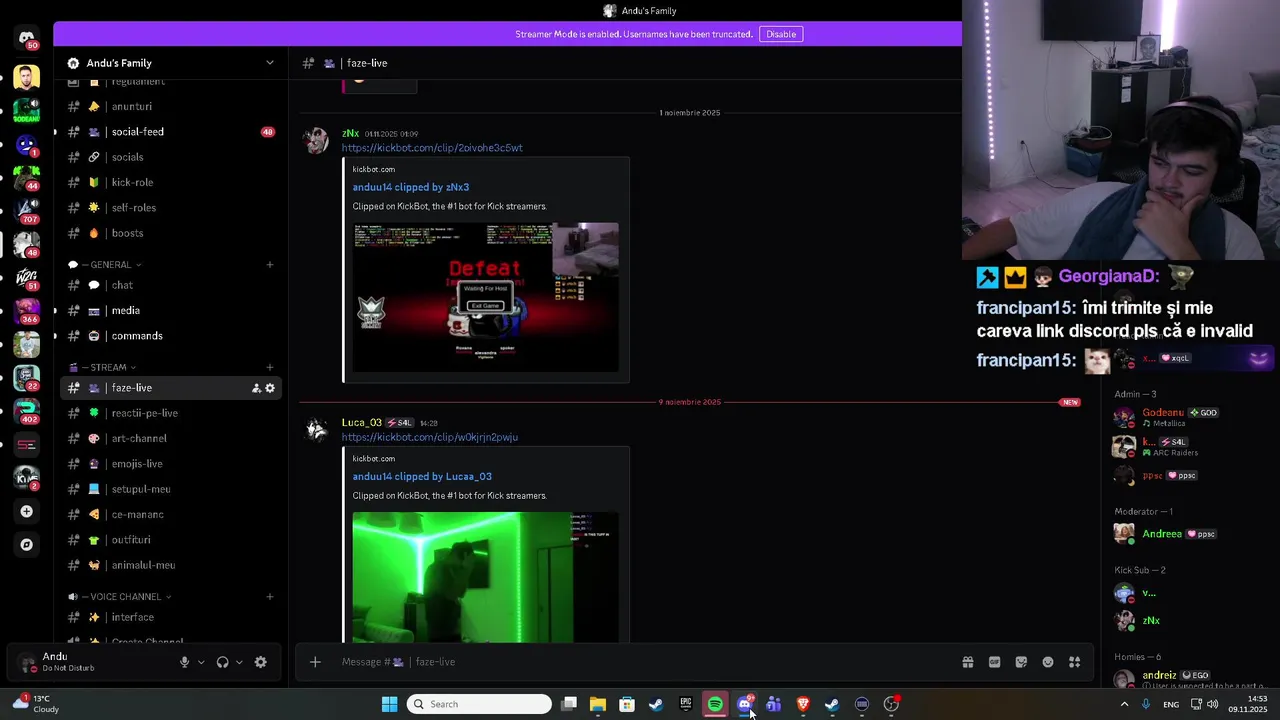Click Add a Server plus icon
The height and width of the screenshot is (720, 1280).
[27, 511]
